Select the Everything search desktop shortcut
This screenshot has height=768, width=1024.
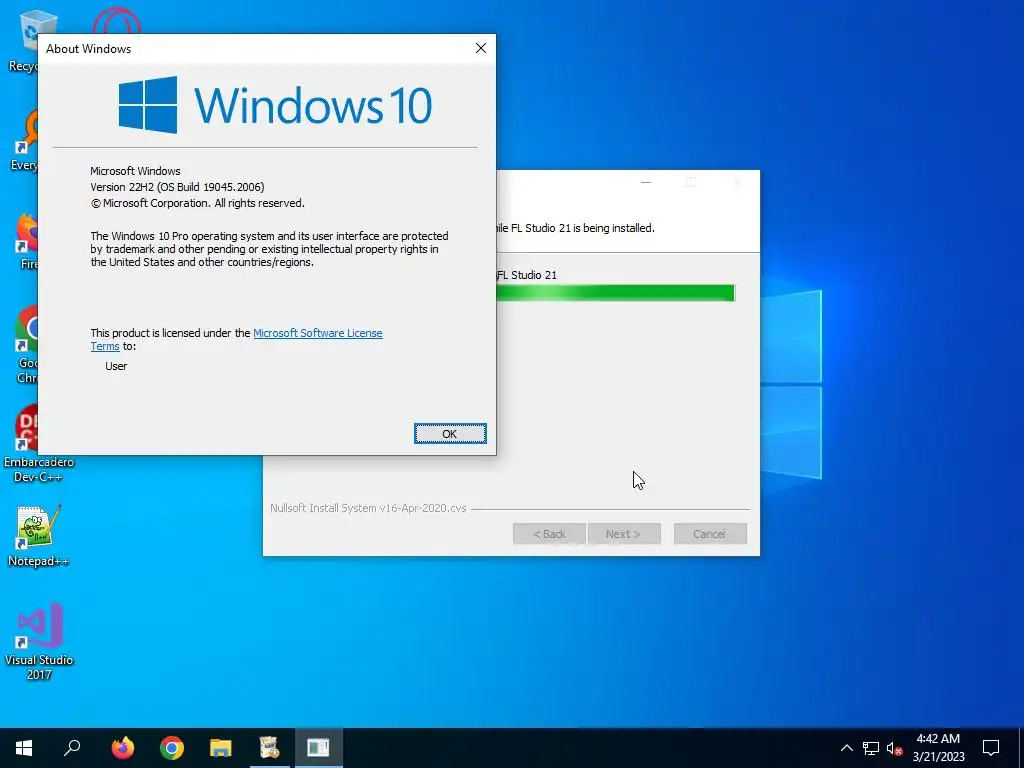click(x=25, y=142)
